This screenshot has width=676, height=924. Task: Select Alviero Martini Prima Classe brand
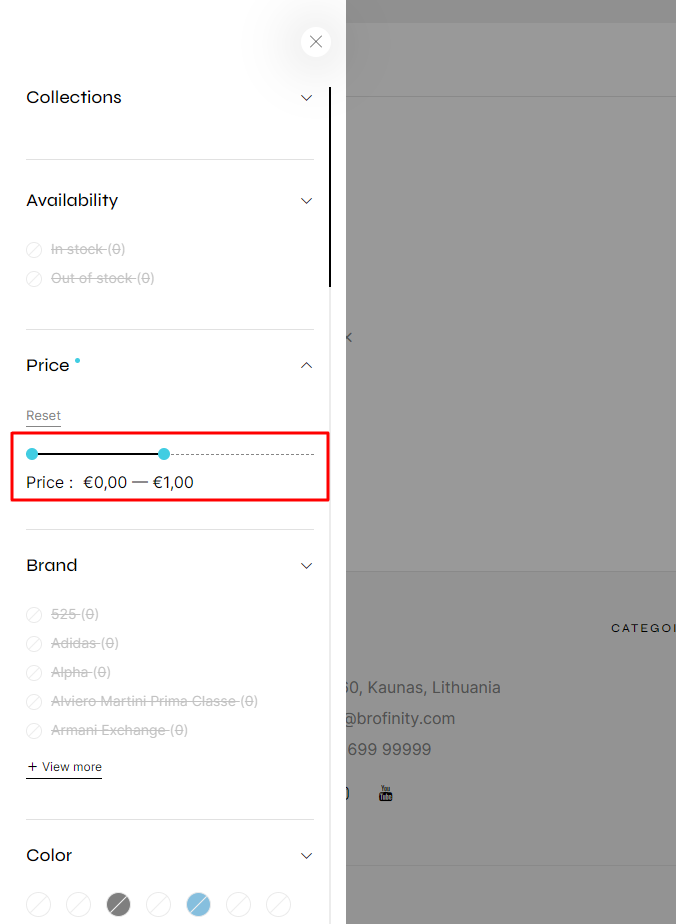click(34, 702)
